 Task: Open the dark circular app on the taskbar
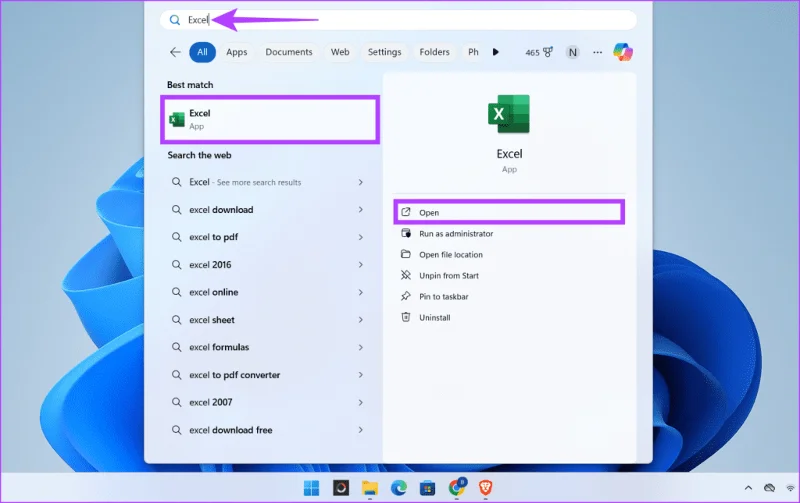click(341, 488)
